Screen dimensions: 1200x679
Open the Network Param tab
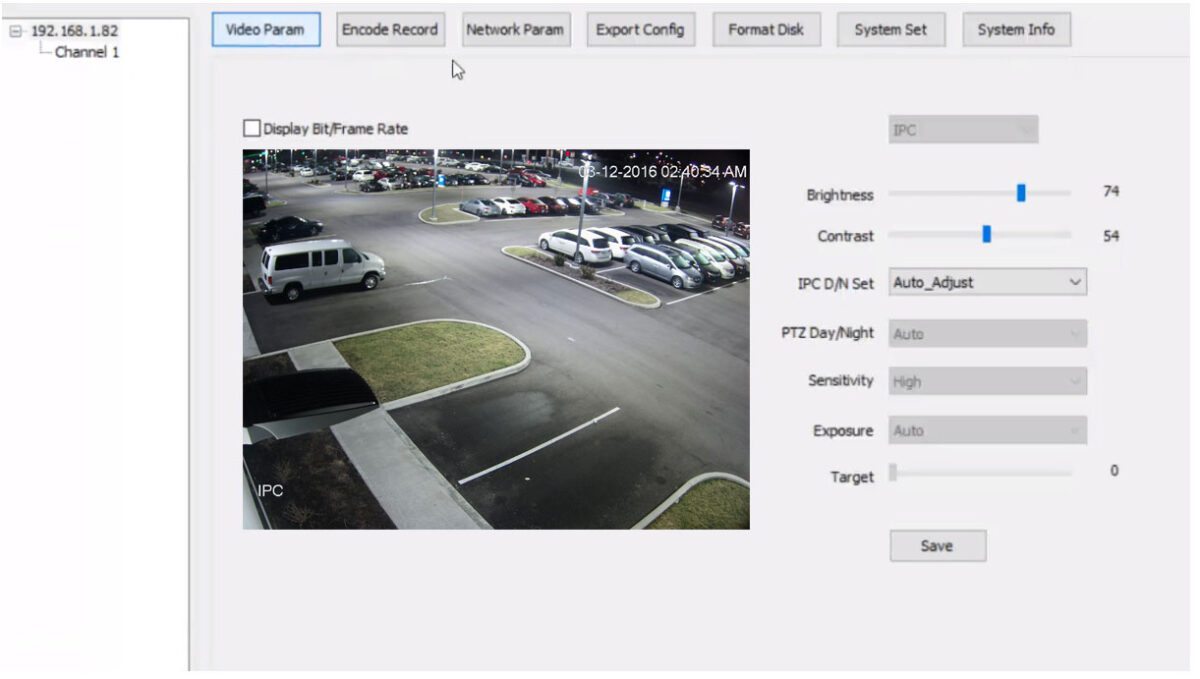(x=515, y=29)
